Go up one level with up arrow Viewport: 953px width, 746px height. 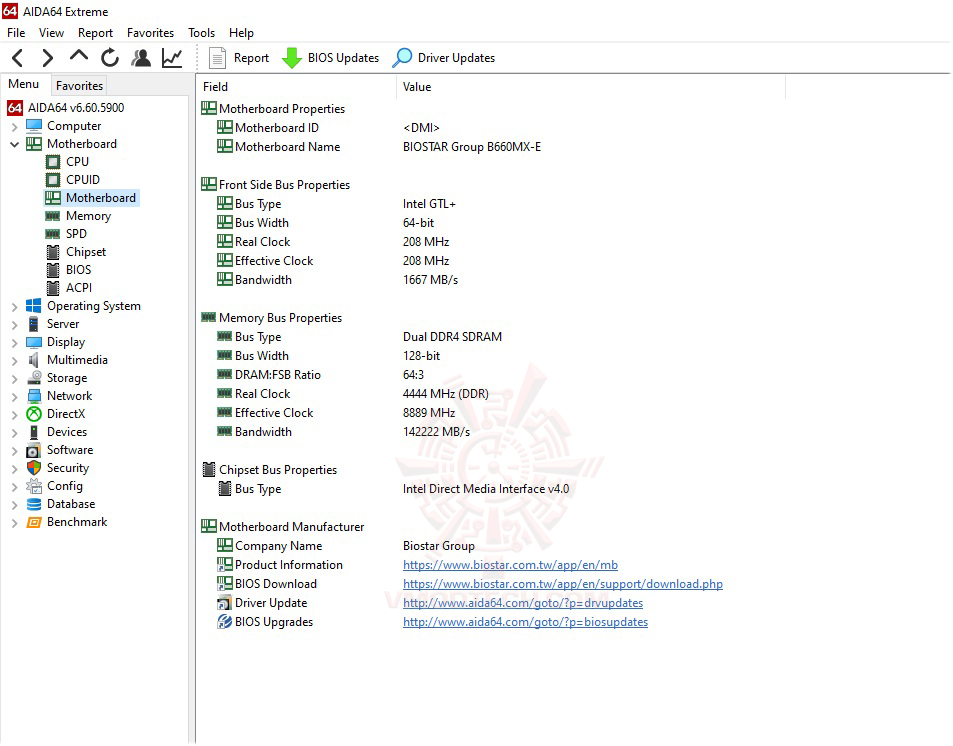78,57
